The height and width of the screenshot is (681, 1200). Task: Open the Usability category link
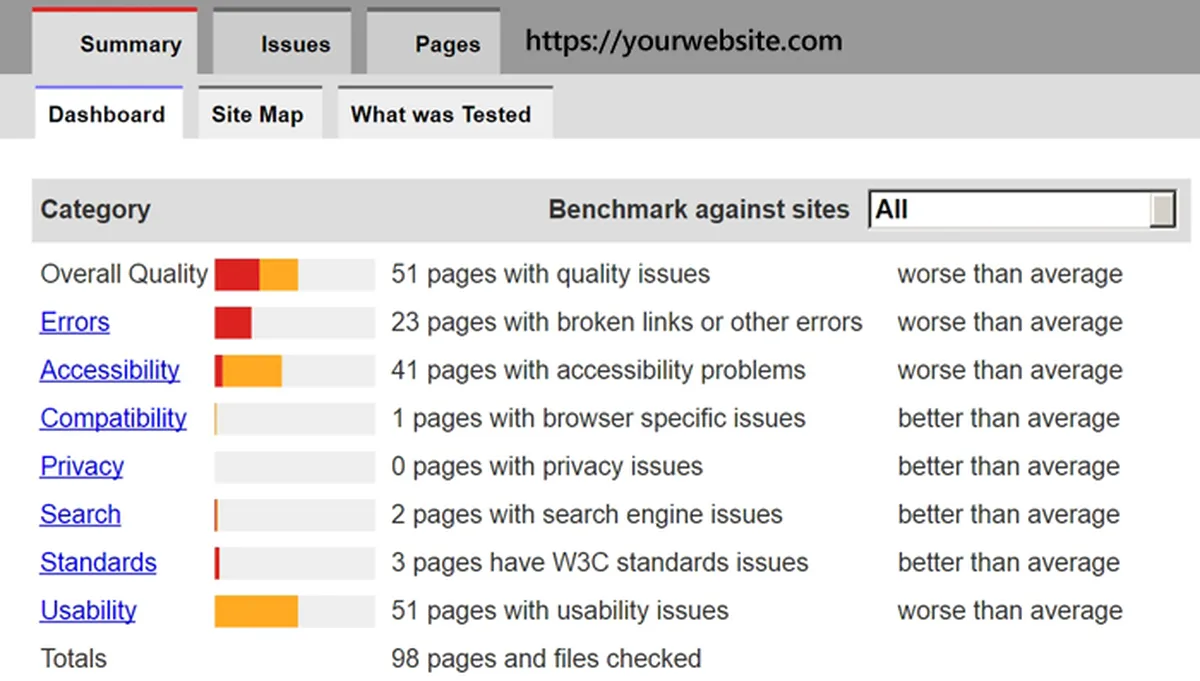[x=88, y=610]
